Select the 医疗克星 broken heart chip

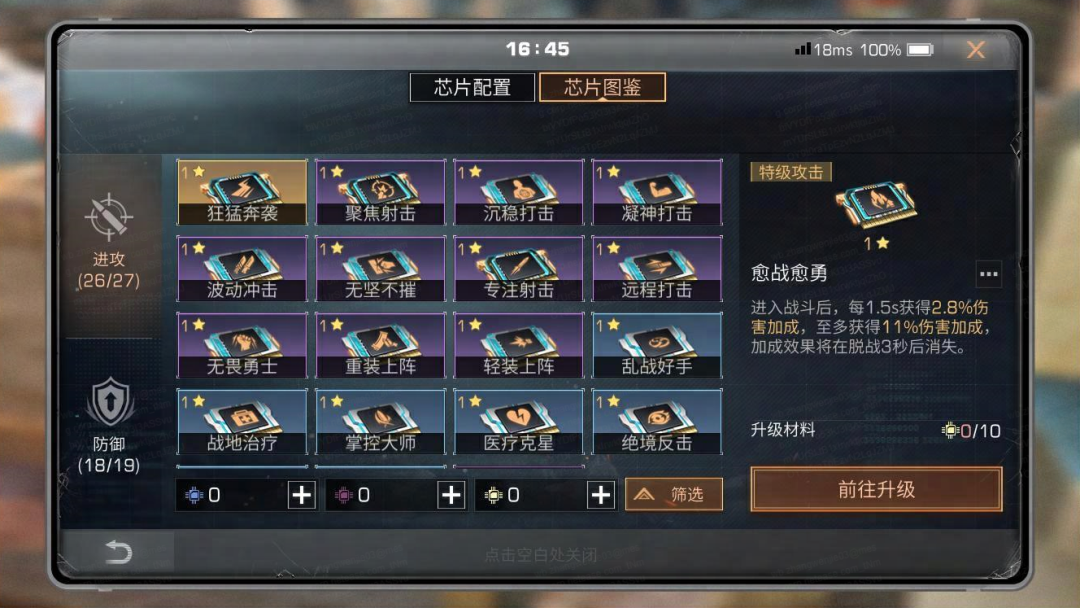pyautogui.click(x=519, y=421)
